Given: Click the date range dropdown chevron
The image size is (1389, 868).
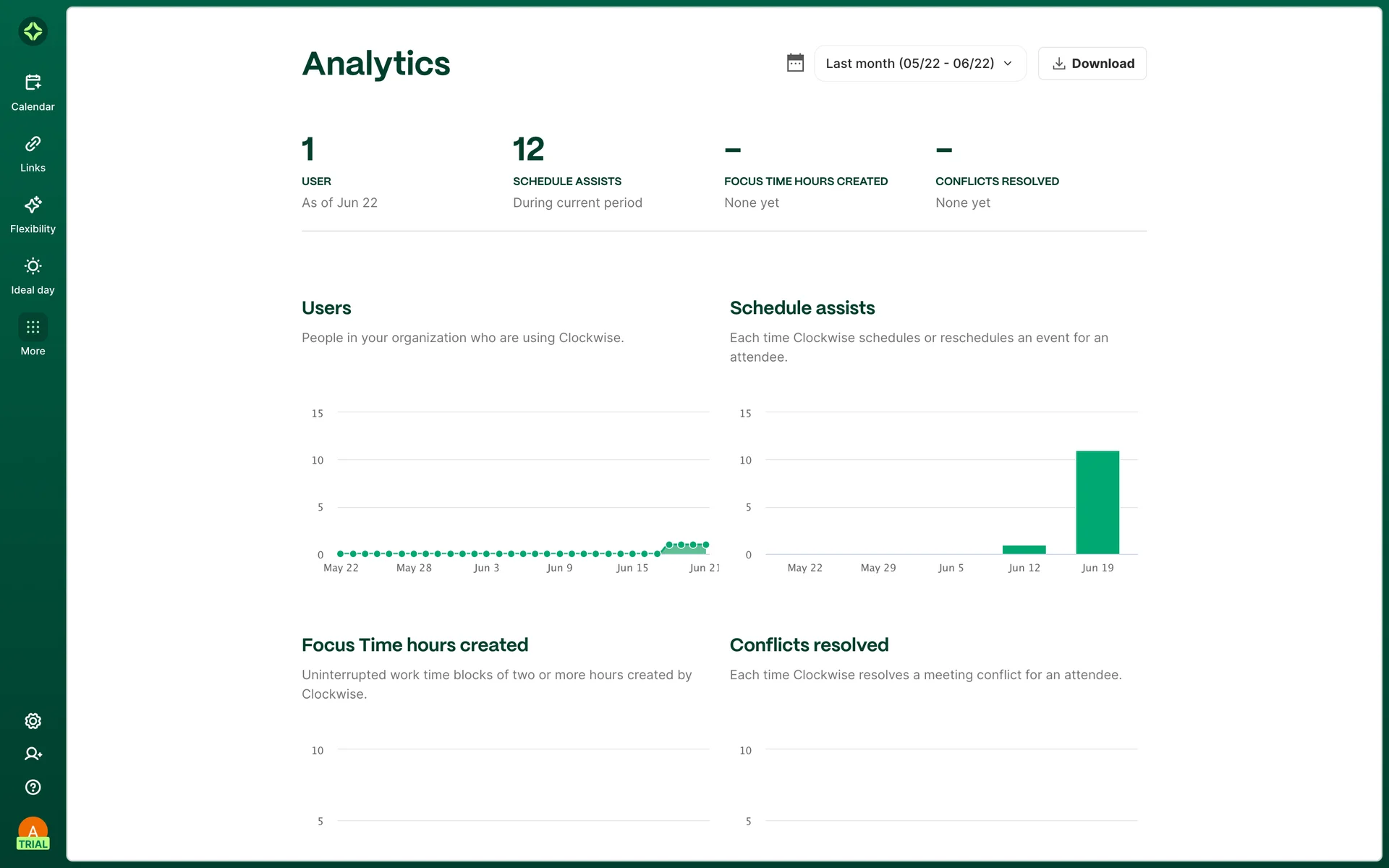Looking at the screenshot, I should (x=1008, y=64).
